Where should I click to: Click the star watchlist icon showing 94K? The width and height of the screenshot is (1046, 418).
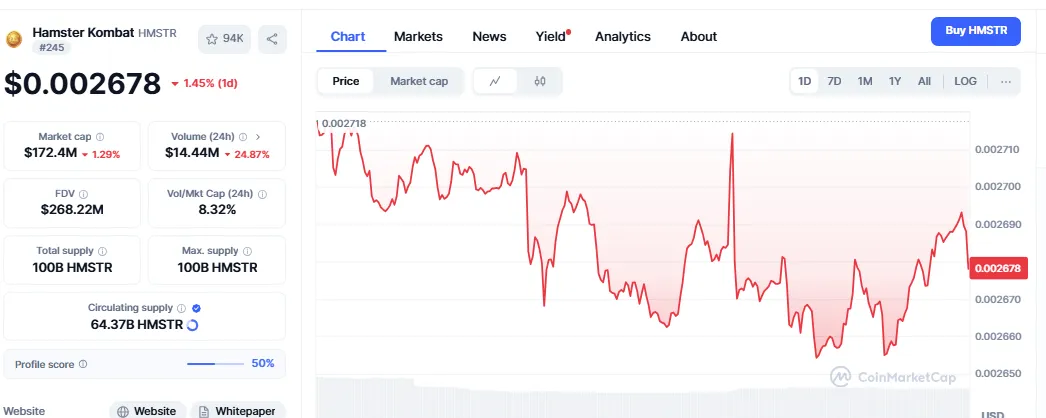coord(224,39)
